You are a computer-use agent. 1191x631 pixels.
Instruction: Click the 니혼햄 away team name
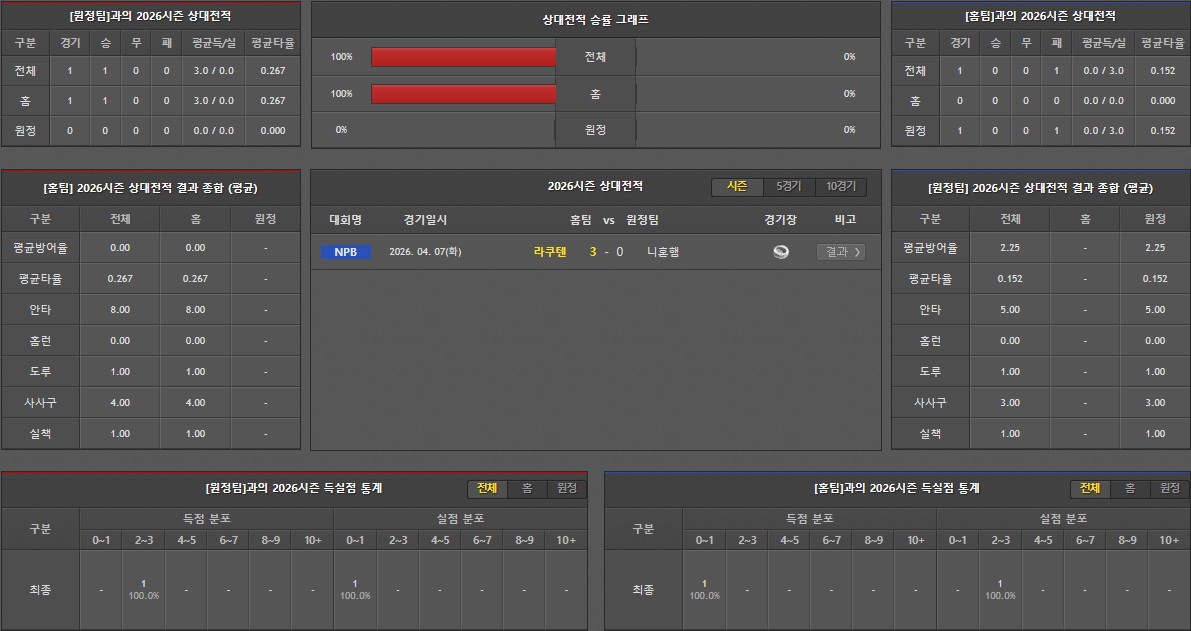(x=663, y=252)
